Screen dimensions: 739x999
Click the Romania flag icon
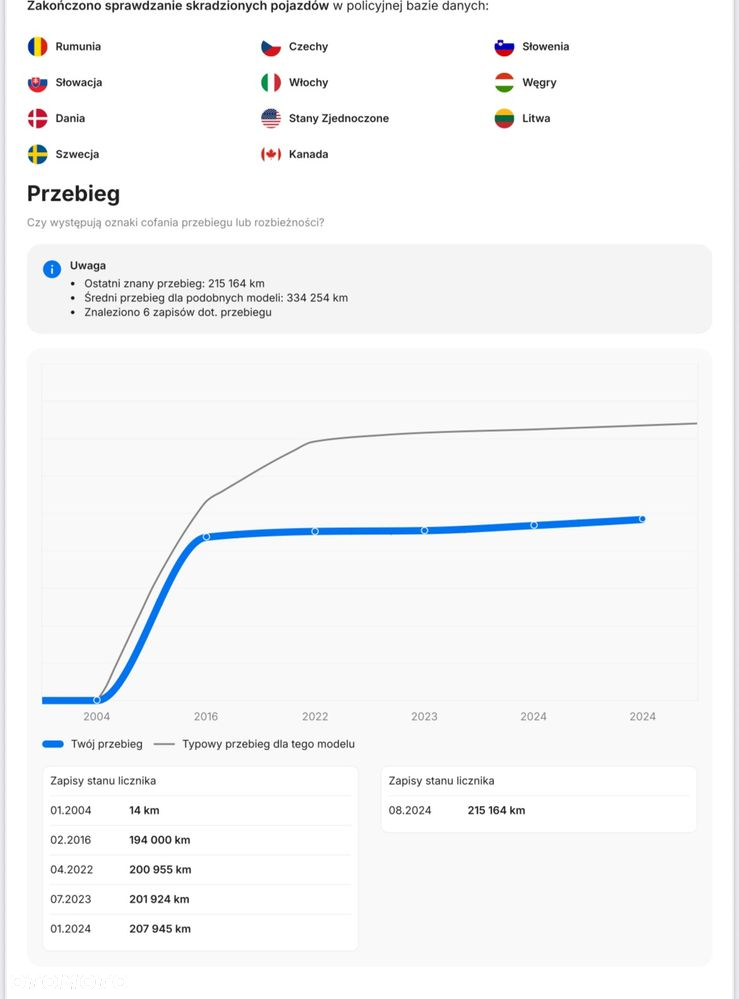[x=37, y=47]
